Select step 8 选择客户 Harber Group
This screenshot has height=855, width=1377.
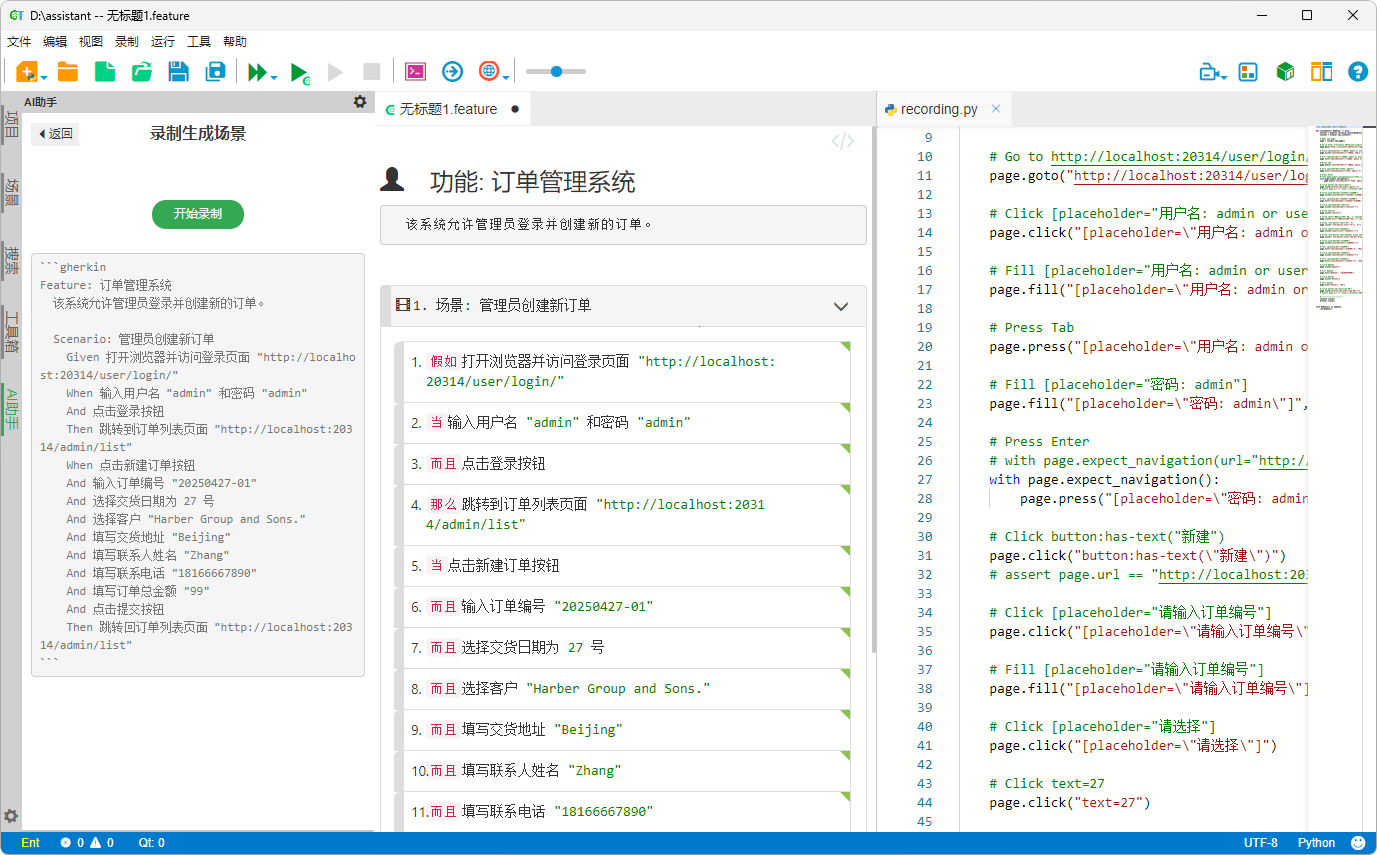click(622, 689)
